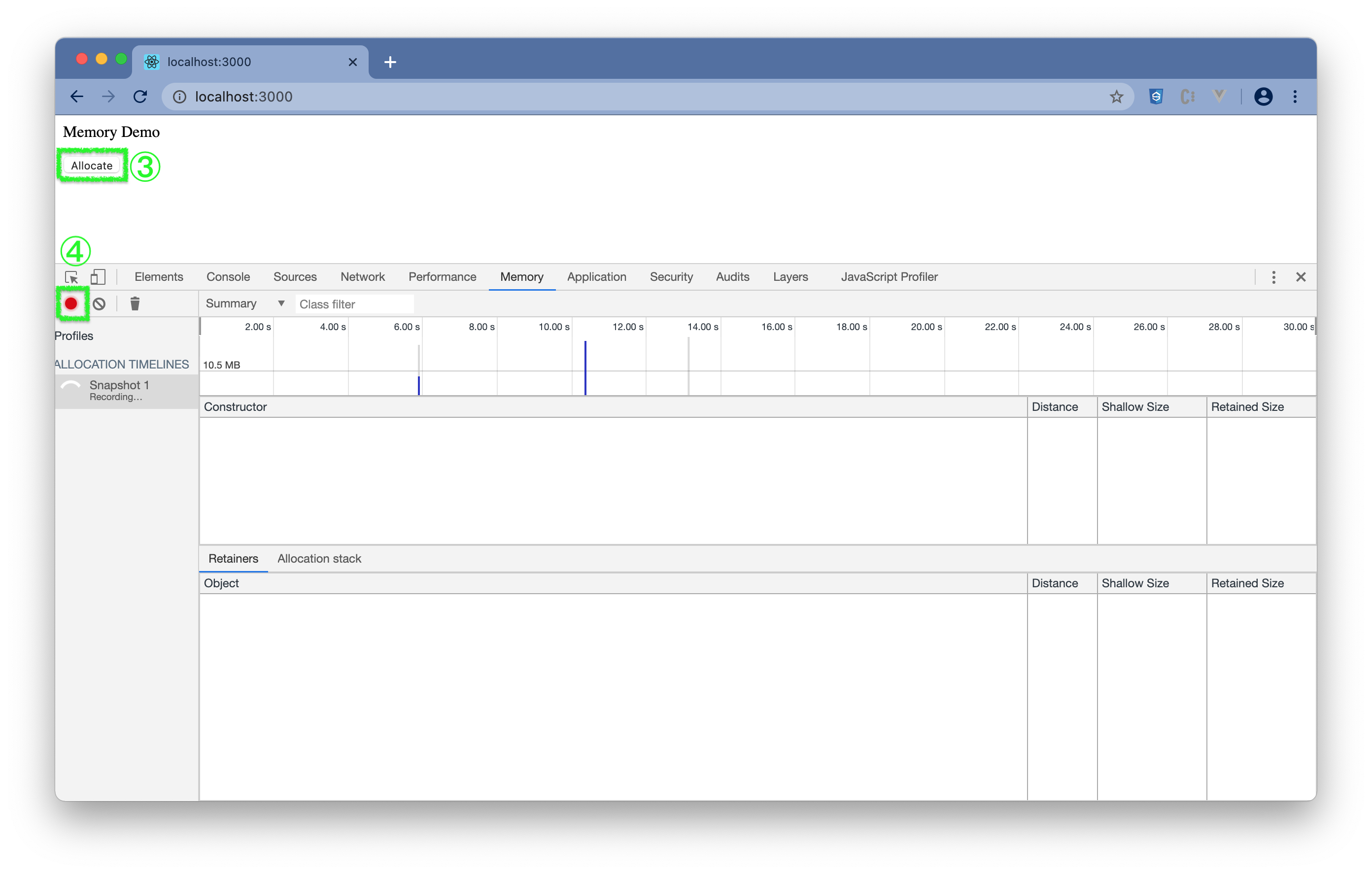Activate the inspect element picker icon
Viewport: 1372px width, 874px height.
click(71, 277)
